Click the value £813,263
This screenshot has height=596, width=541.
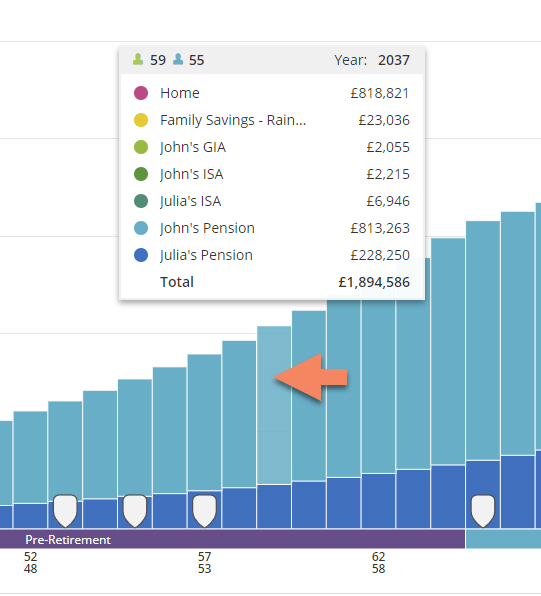(380, 228)
